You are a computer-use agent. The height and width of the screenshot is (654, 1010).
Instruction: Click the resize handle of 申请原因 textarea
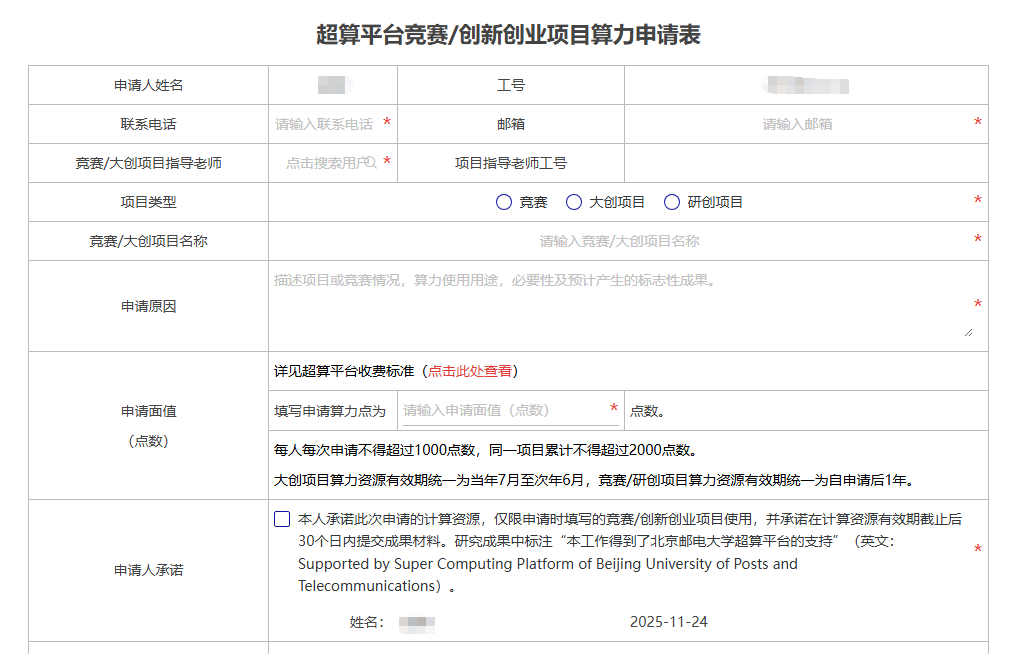tap(967, 331)
